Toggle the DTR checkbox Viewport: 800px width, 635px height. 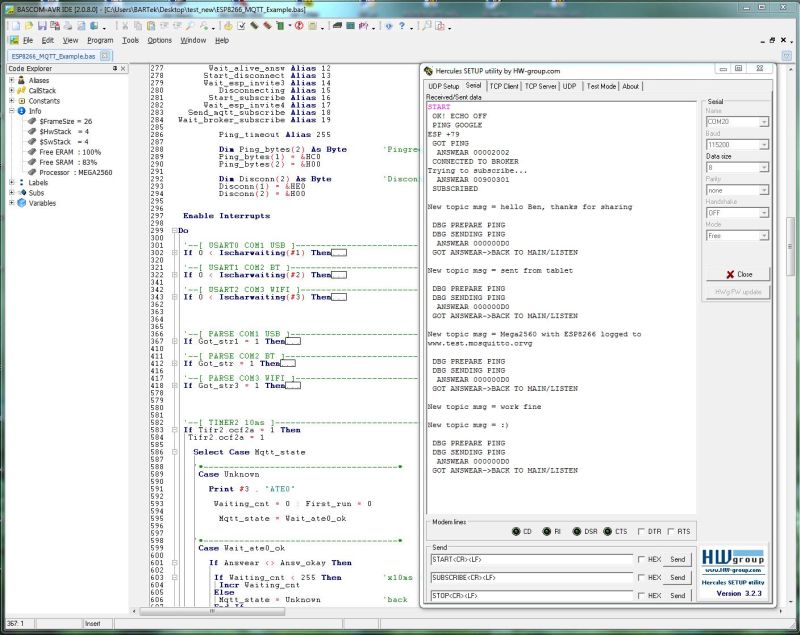641,531
